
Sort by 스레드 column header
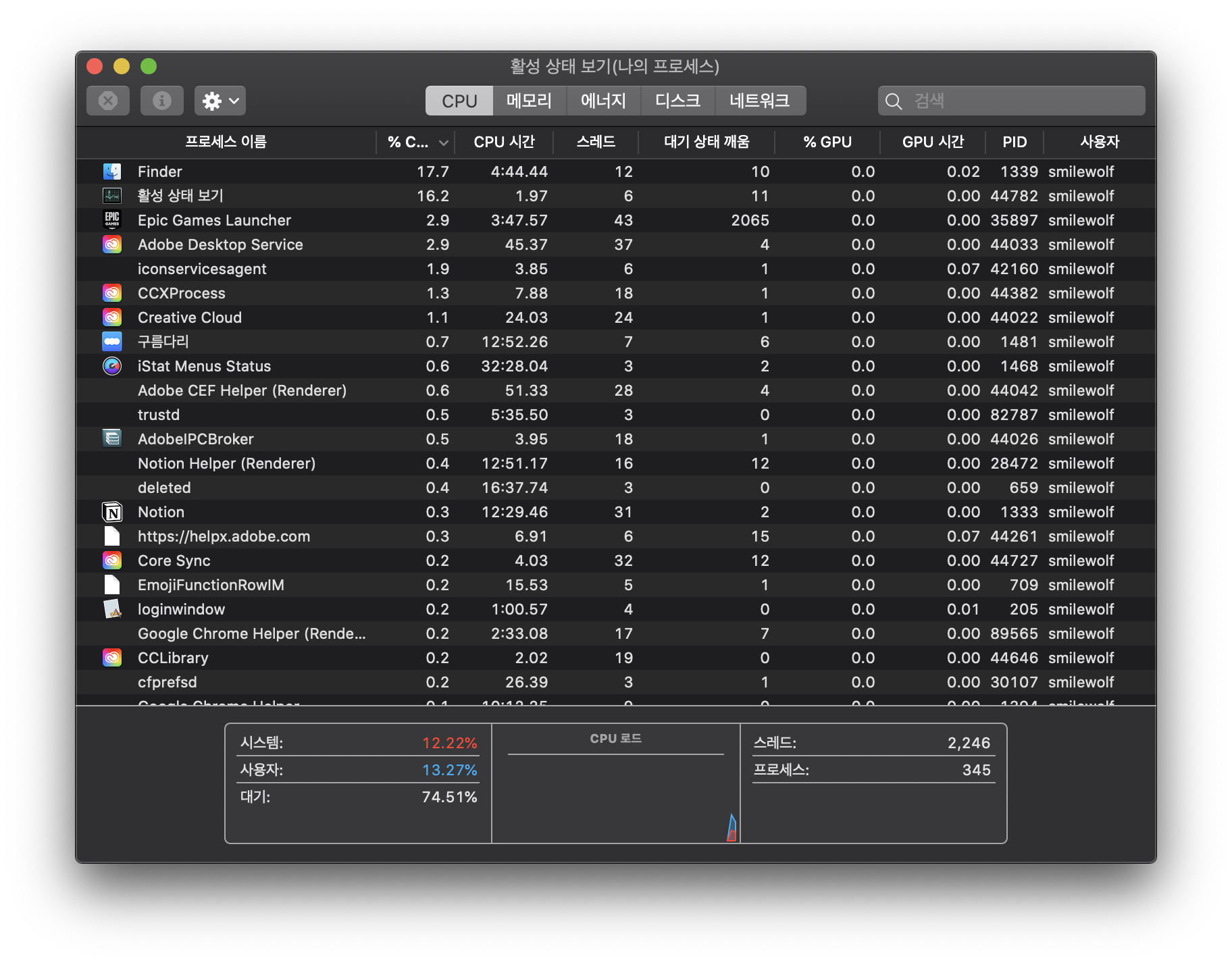click(x=596, y=142)
